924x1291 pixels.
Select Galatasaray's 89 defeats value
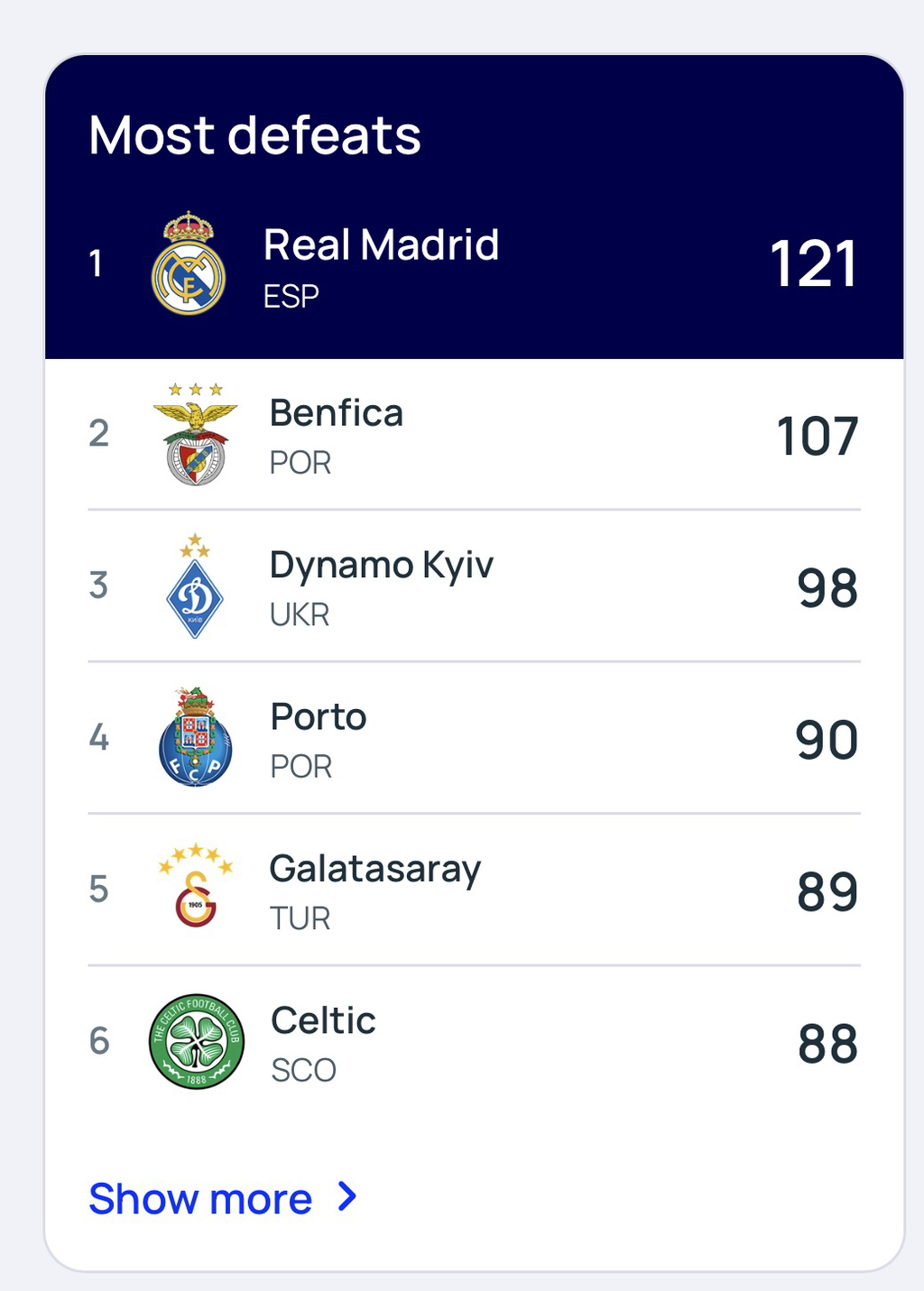[x=827, y=892]
